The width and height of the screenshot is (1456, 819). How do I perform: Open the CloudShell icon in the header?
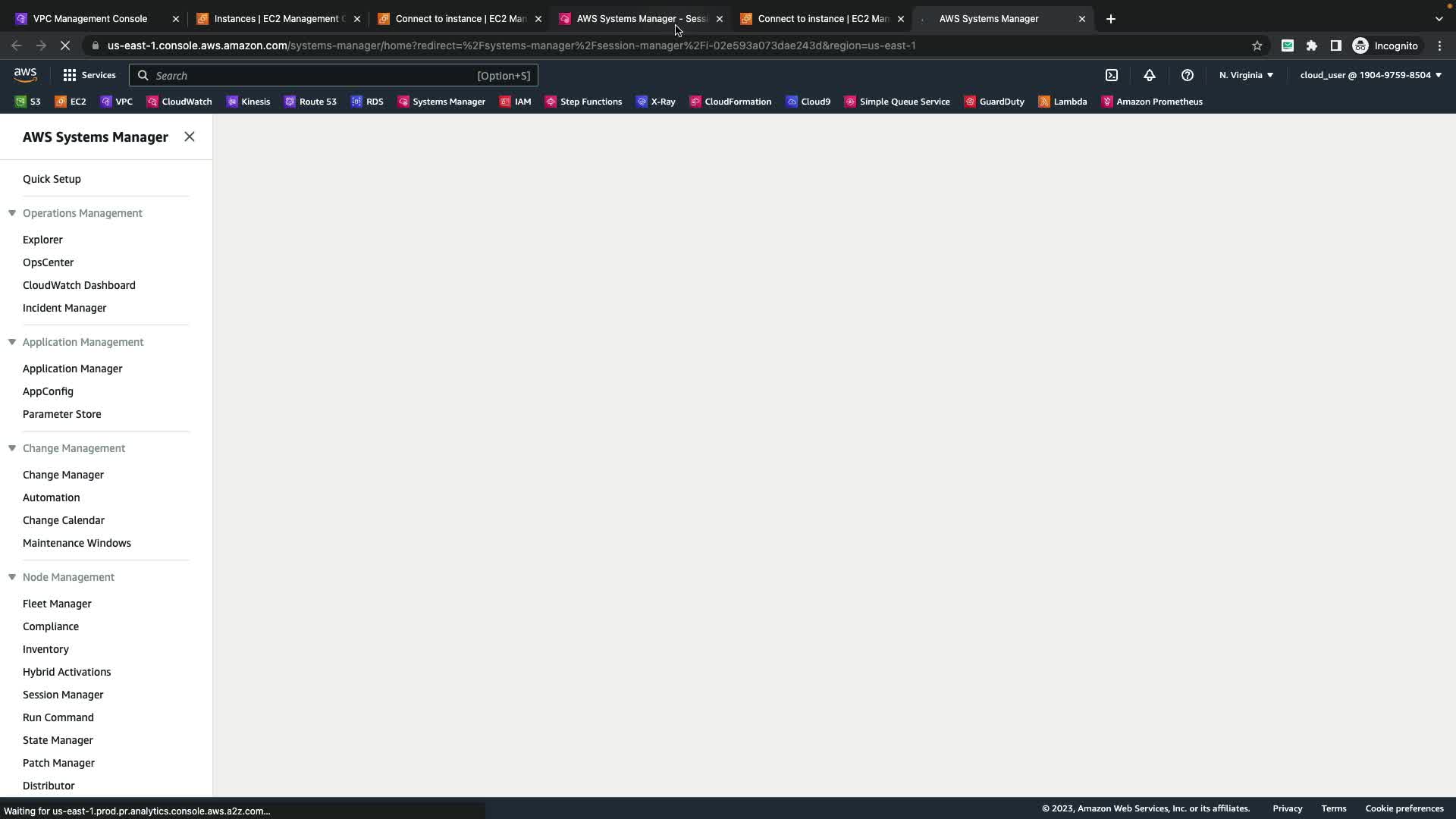[1112, 75]
